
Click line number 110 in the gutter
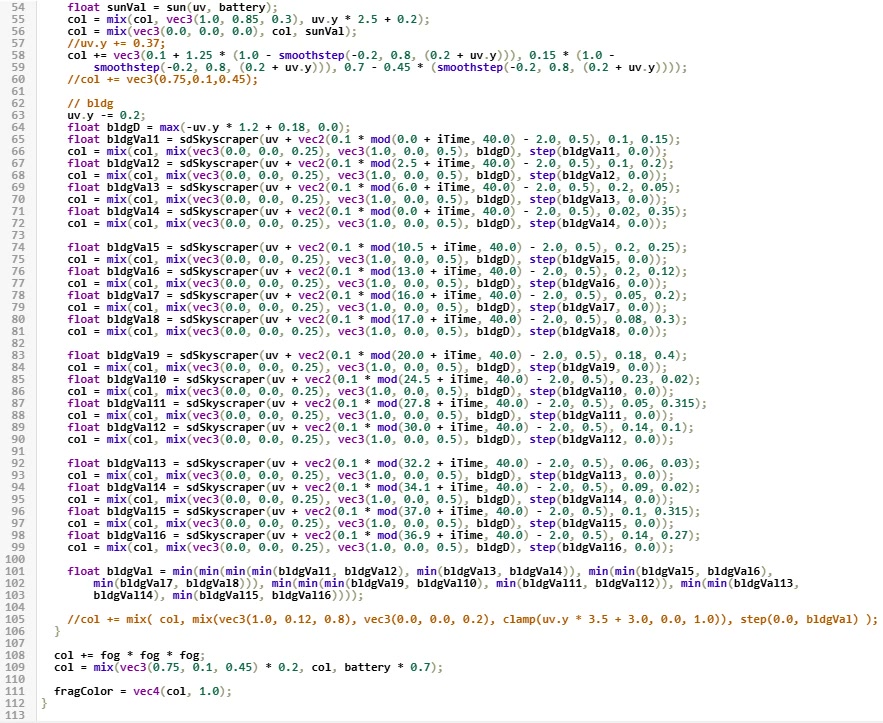tap(15, 679)
